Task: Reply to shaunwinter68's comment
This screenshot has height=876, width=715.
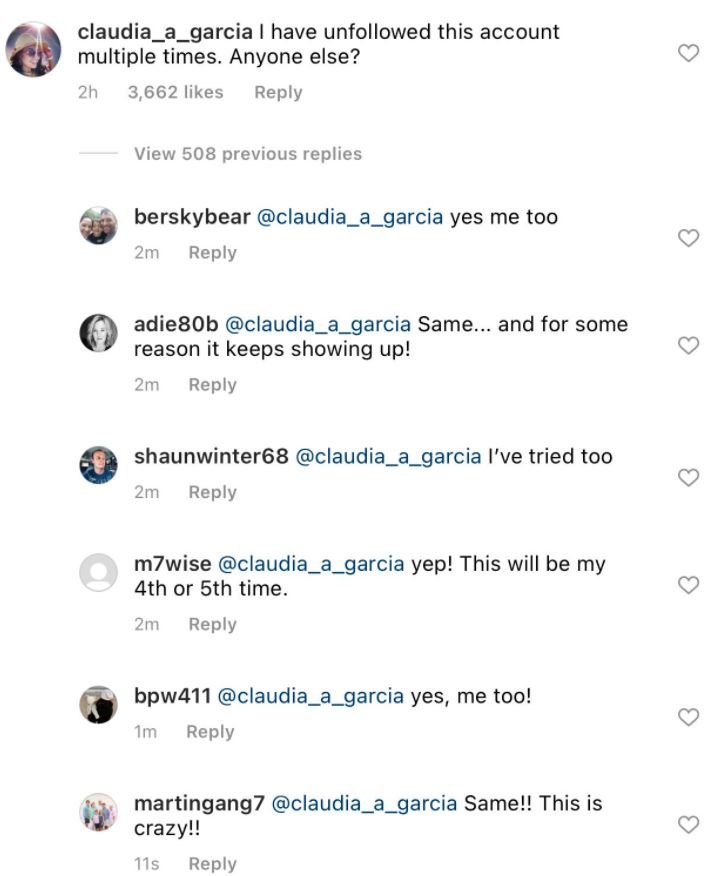Action: pos(212,492)
